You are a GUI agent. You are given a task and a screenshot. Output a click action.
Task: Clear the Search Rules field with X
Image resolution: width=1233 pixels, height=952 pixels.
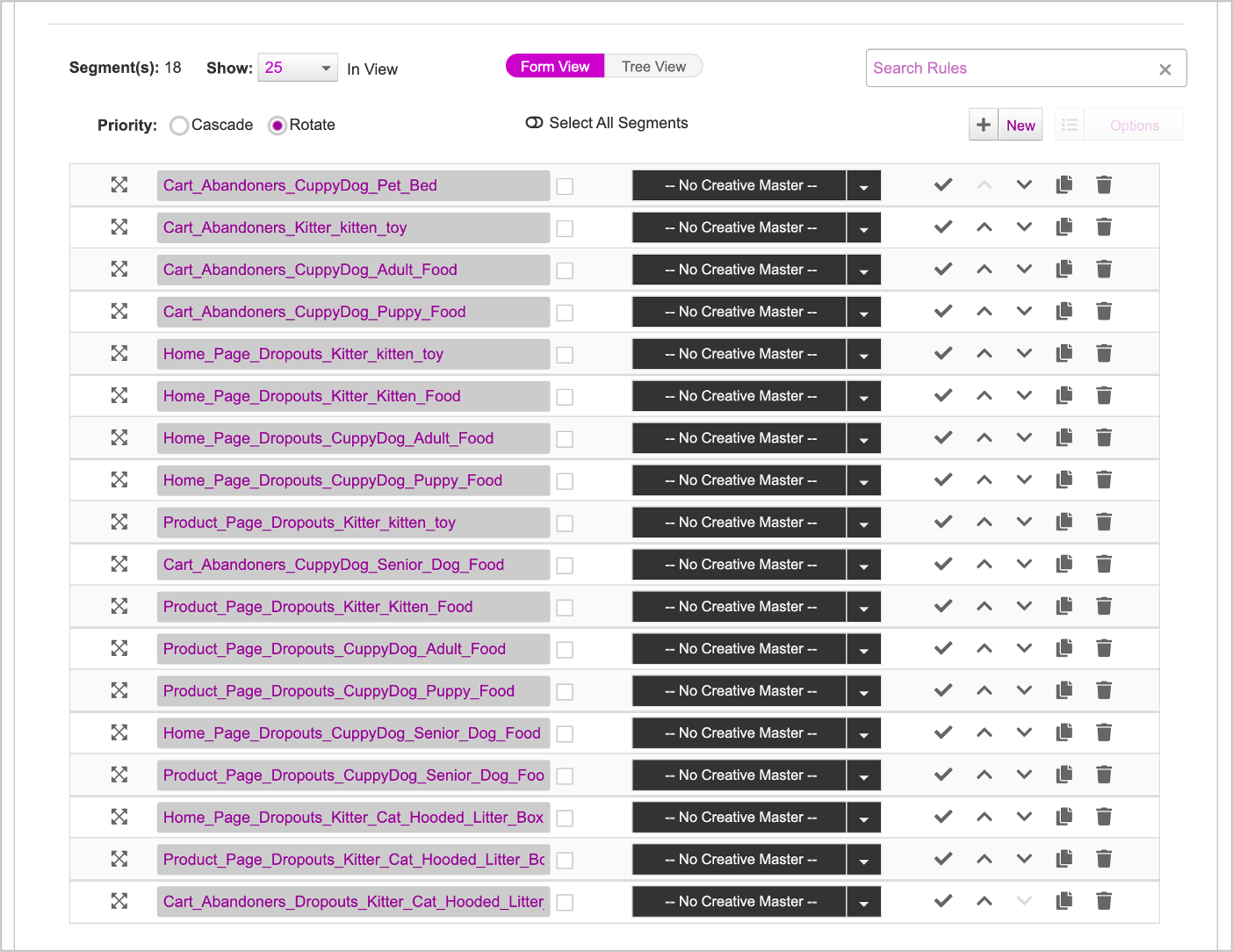point(1165,69)
